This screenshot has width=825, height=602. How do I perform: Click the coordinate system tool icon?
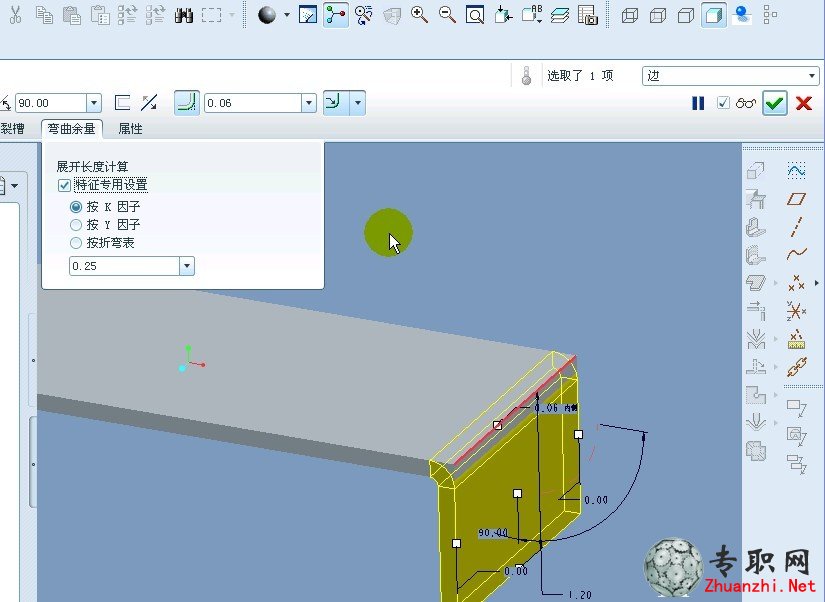tap(797, 311)
